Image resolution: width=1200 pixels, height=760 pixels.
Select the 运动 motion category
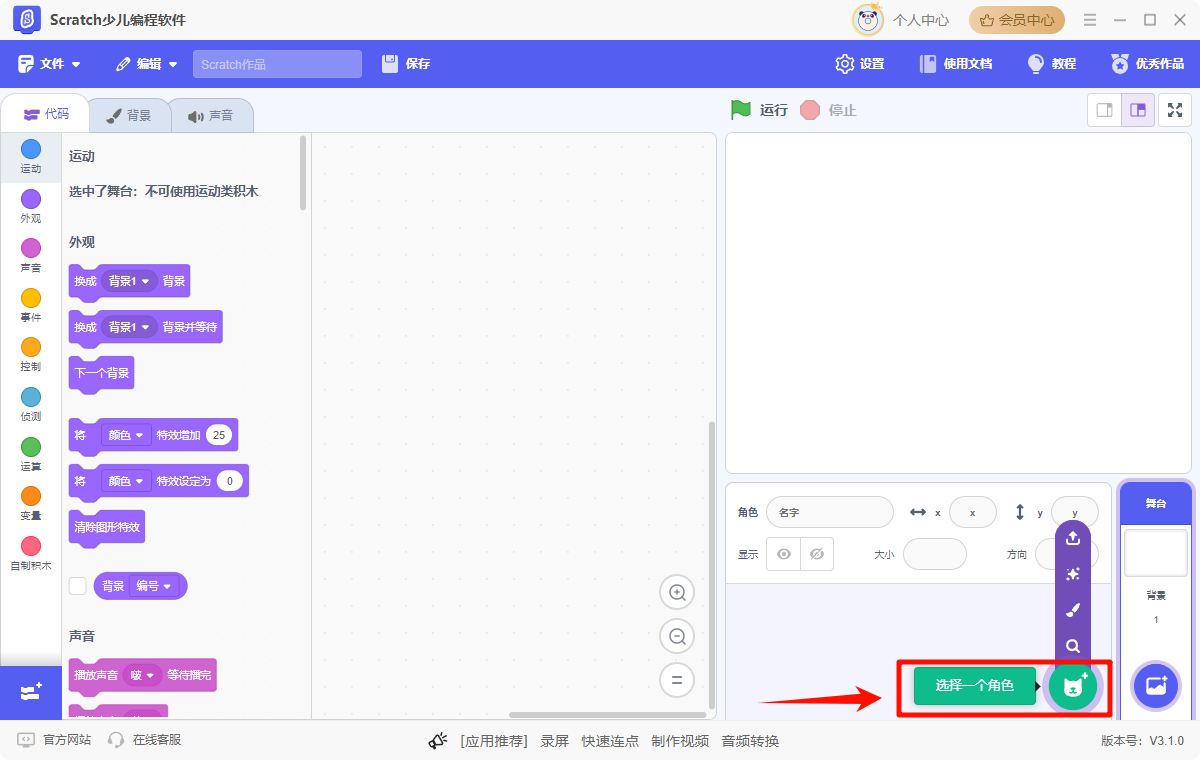tap(31, 157)
